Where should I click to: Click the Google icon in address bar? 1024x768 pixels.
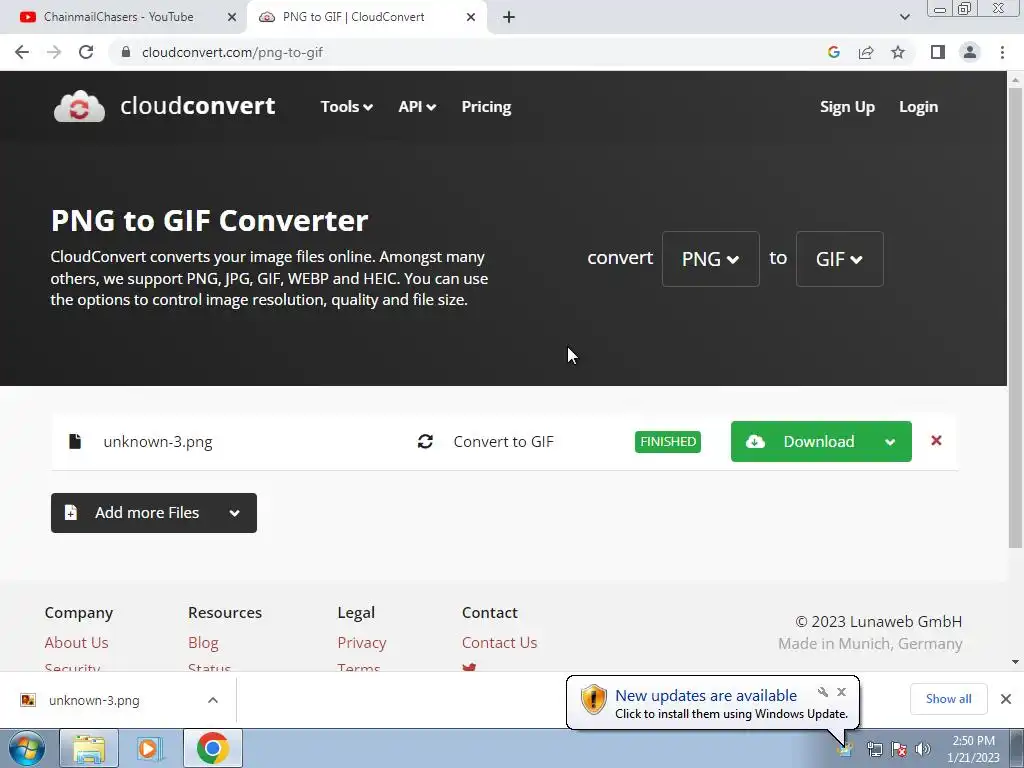[x=833, y=52]
